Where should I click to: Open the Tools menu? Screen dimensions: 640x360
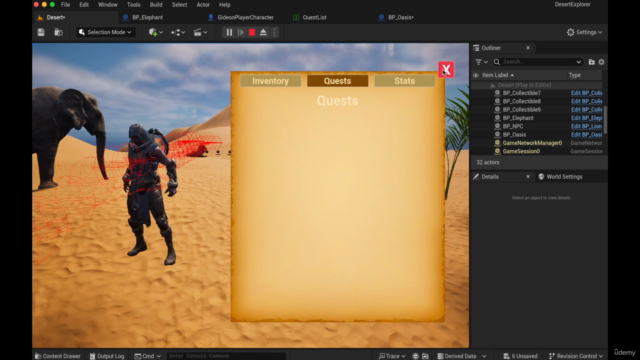pos(133,5)
